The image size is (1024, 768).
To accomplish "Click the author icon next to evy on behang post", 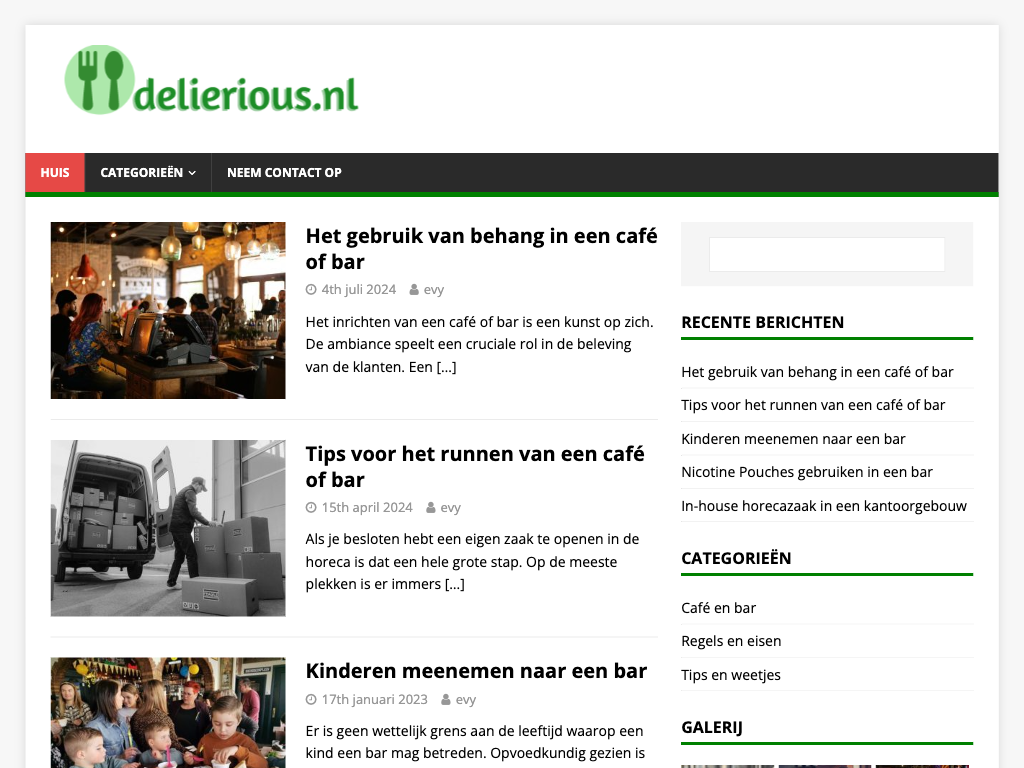I will point(414,289).
